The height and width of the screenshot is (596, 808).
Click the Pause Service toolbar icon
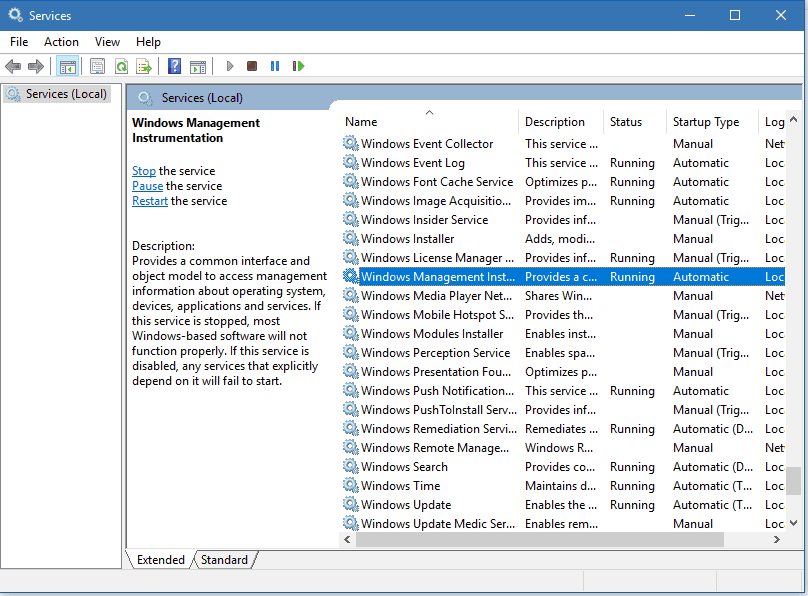275,66
